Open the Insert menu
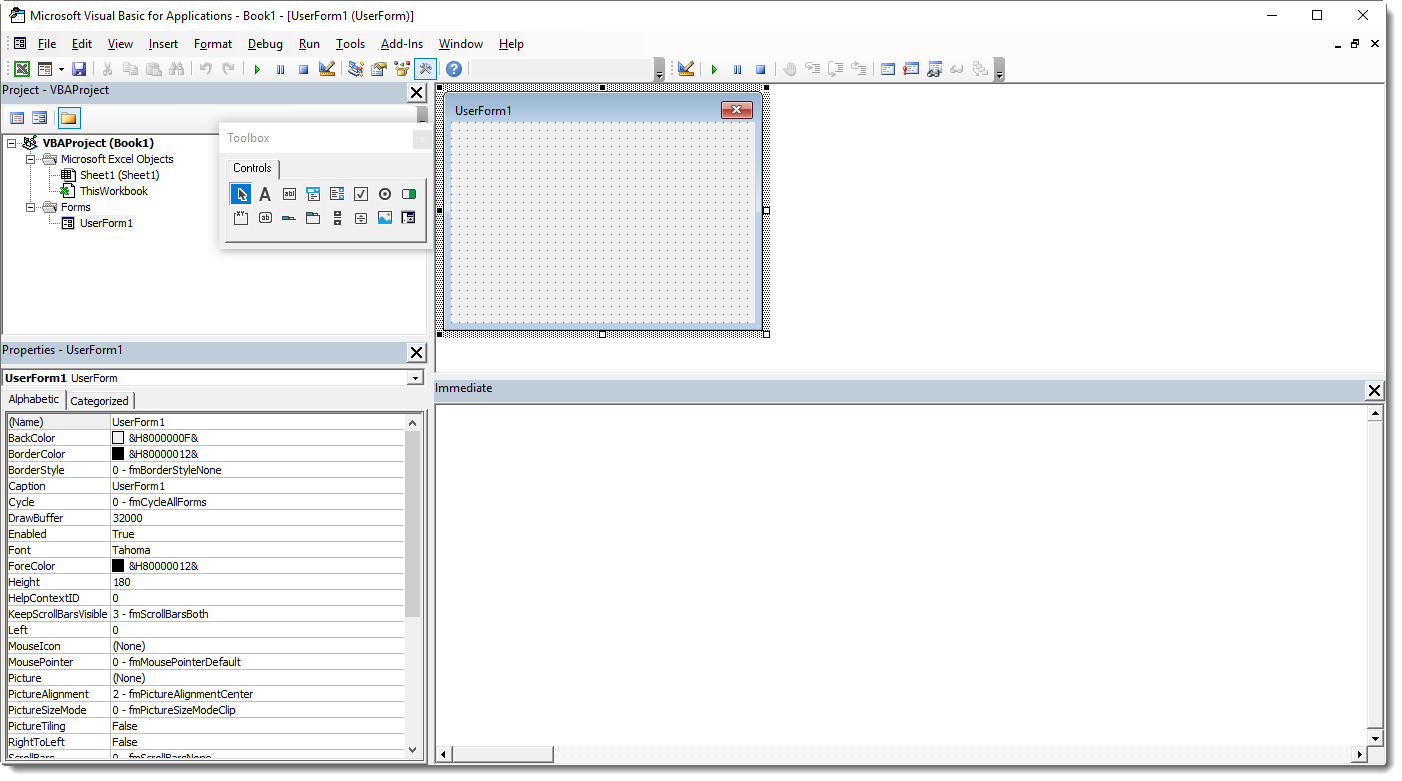1402x781 pixels. [163, 44]
